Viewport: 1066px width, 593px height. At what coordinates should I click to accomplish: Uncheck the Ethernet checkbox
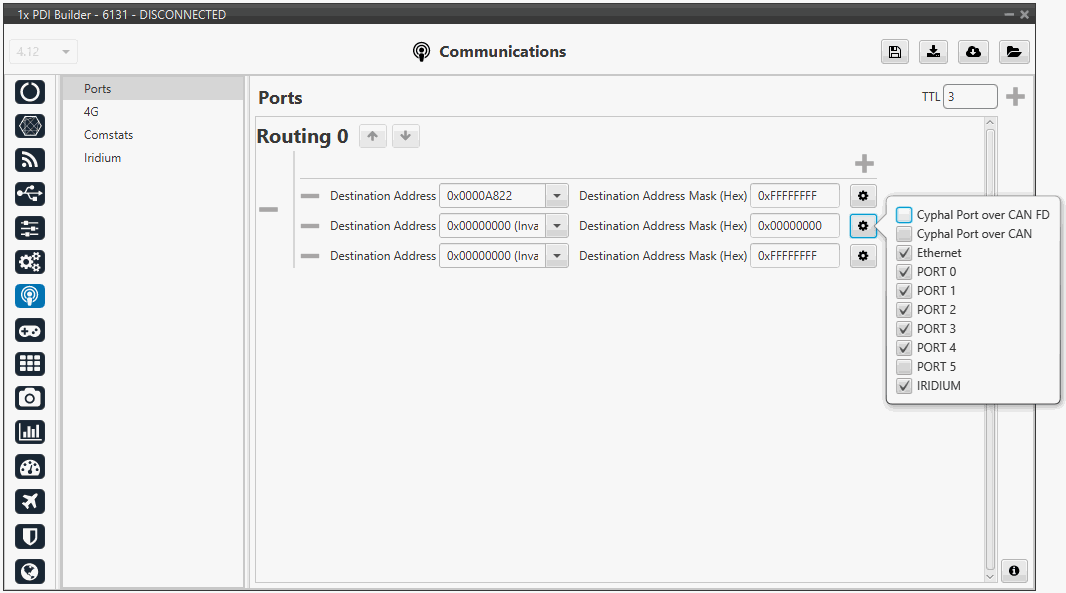(x=904, y=253)
